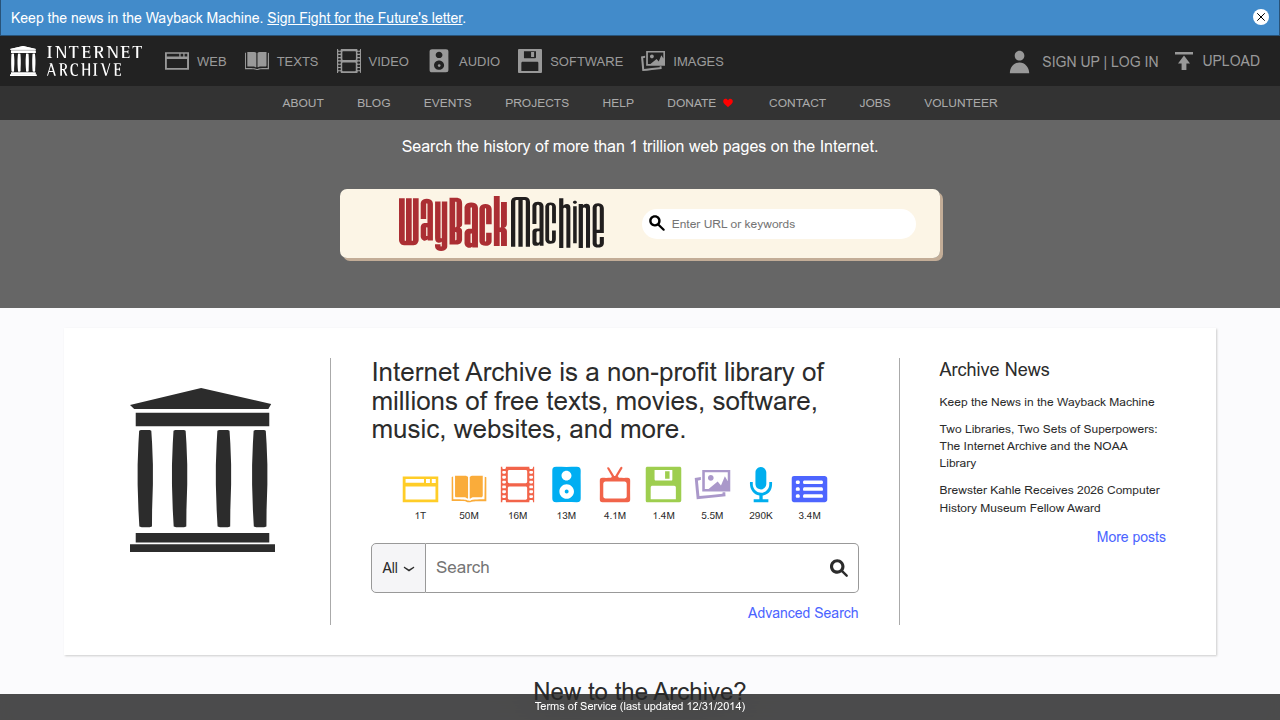This screenshot has height=720, width=1280.
Task: Open the Help menu item
Action: tap(618, 103)
